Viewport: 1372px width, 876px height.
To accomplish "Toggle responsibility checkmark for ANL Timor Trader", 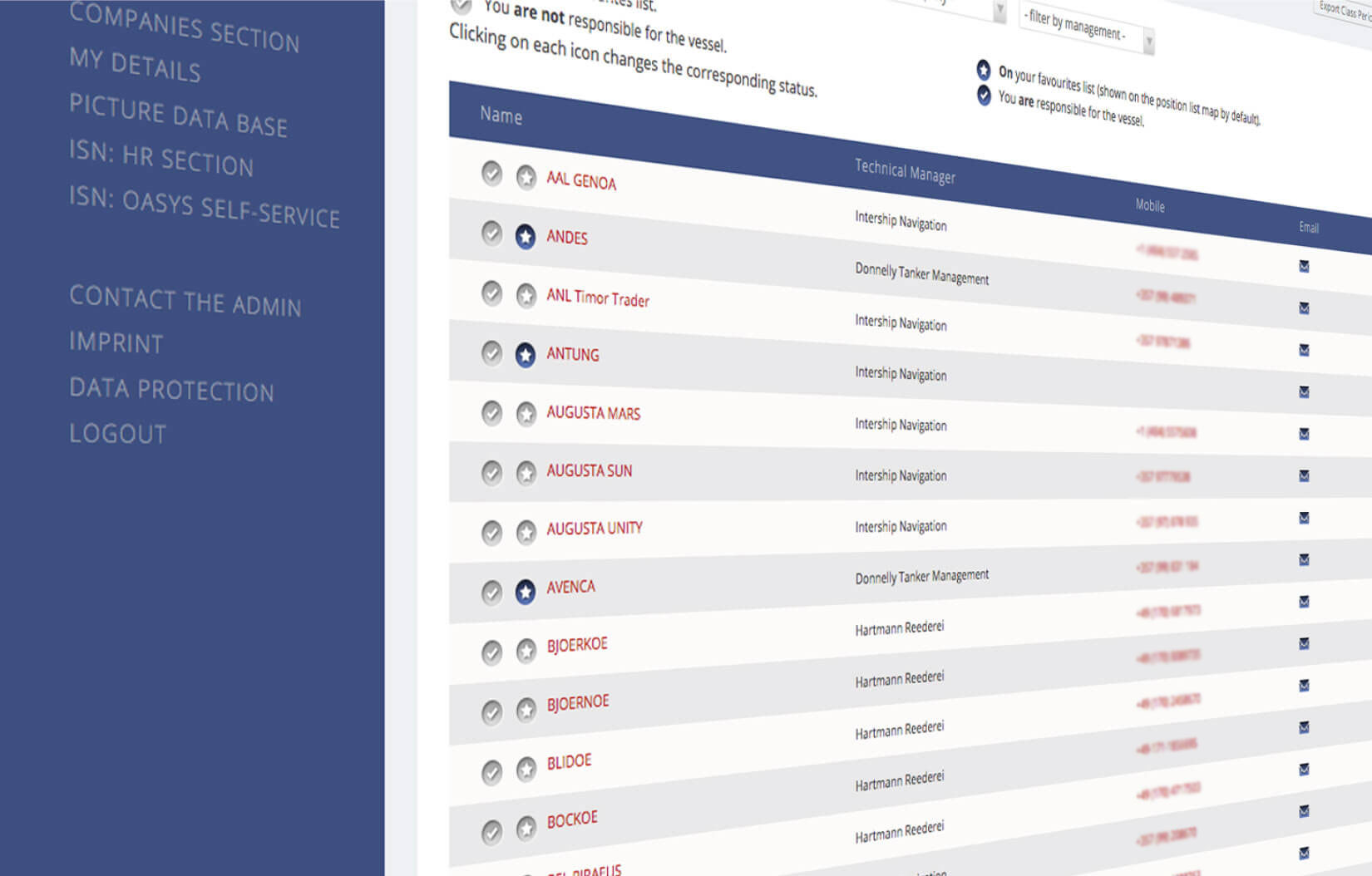I will pos(491,293).
